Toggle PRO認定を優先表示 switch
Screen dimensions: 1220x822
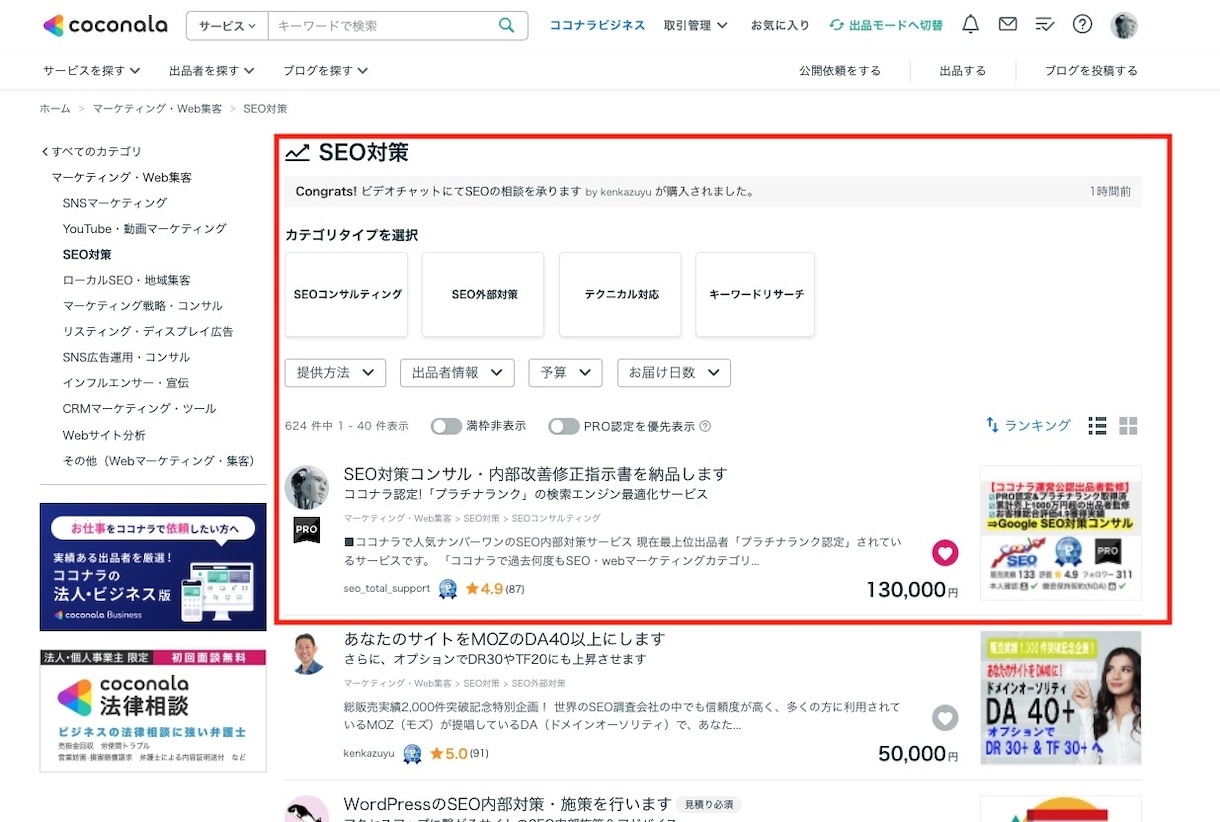564,426
